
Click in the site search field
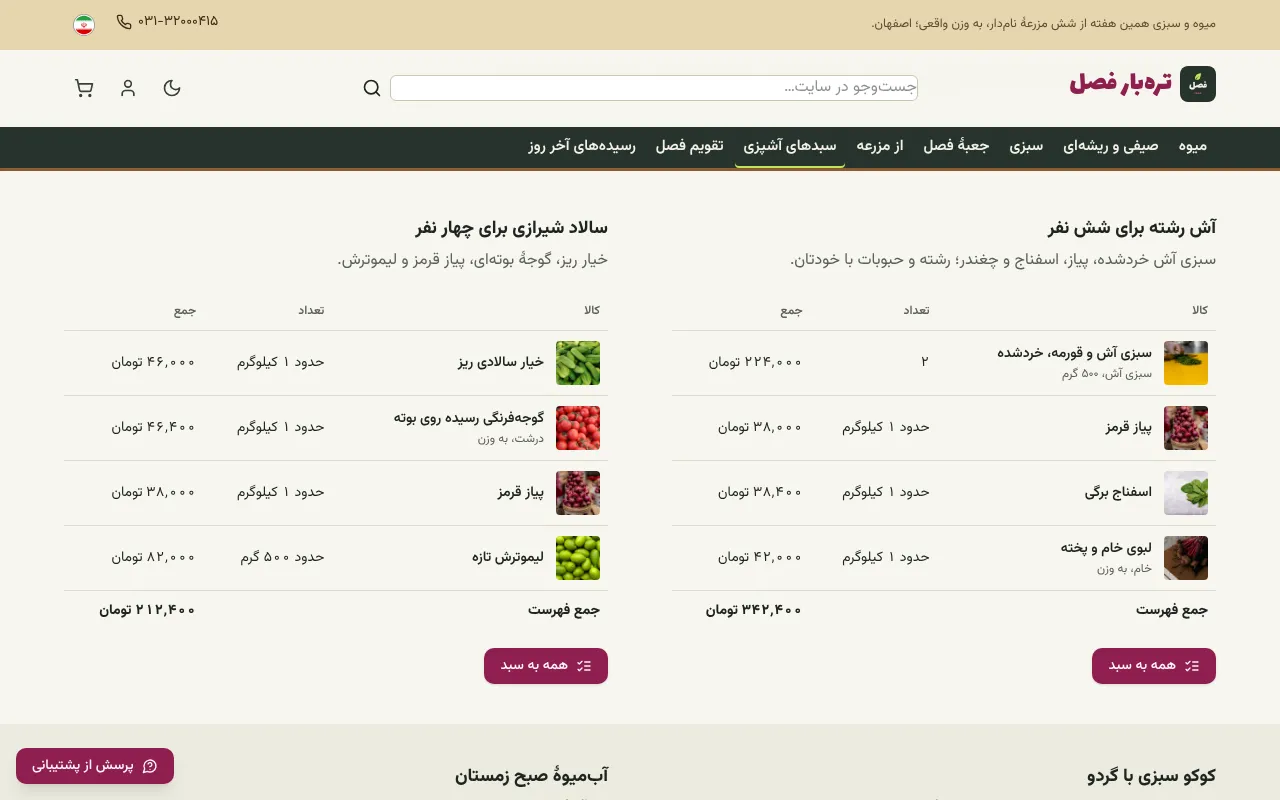tap(654, 88)
